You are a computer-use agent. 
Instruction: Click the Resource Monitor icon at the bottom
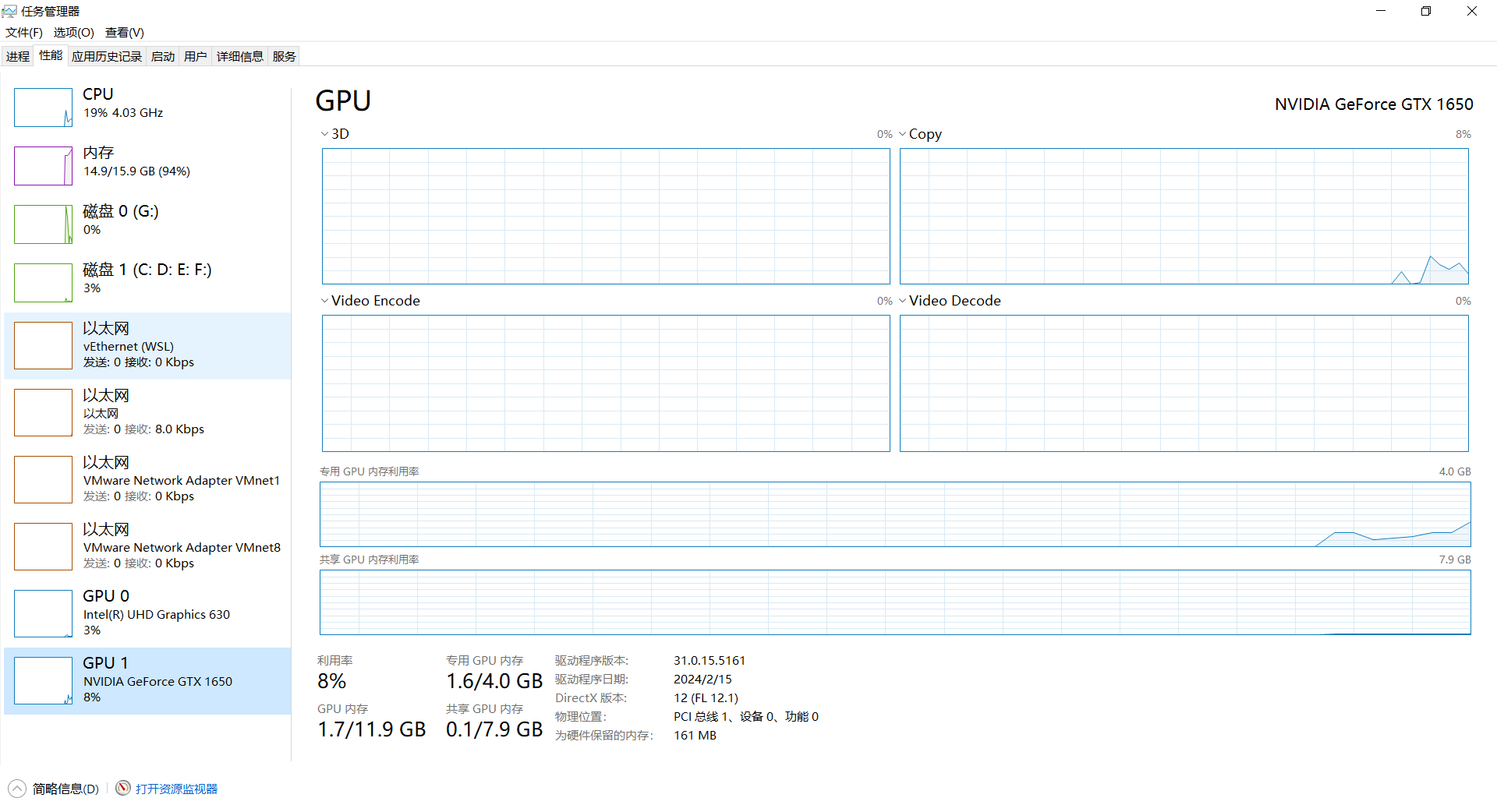123,788
